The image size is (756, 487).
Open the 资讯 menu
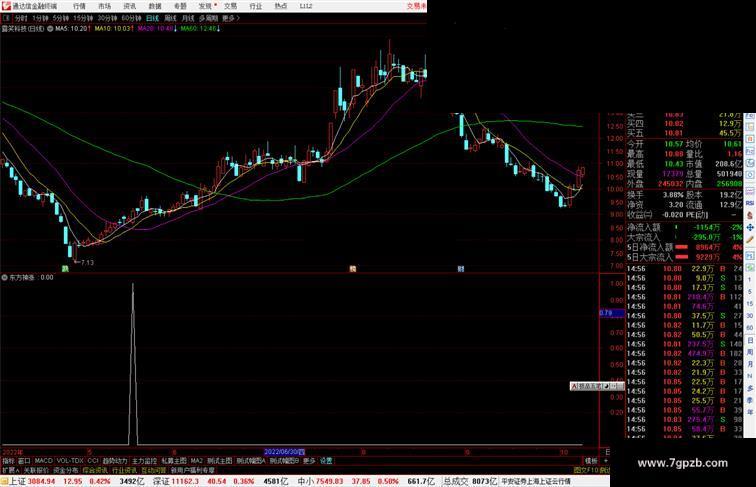129,6
